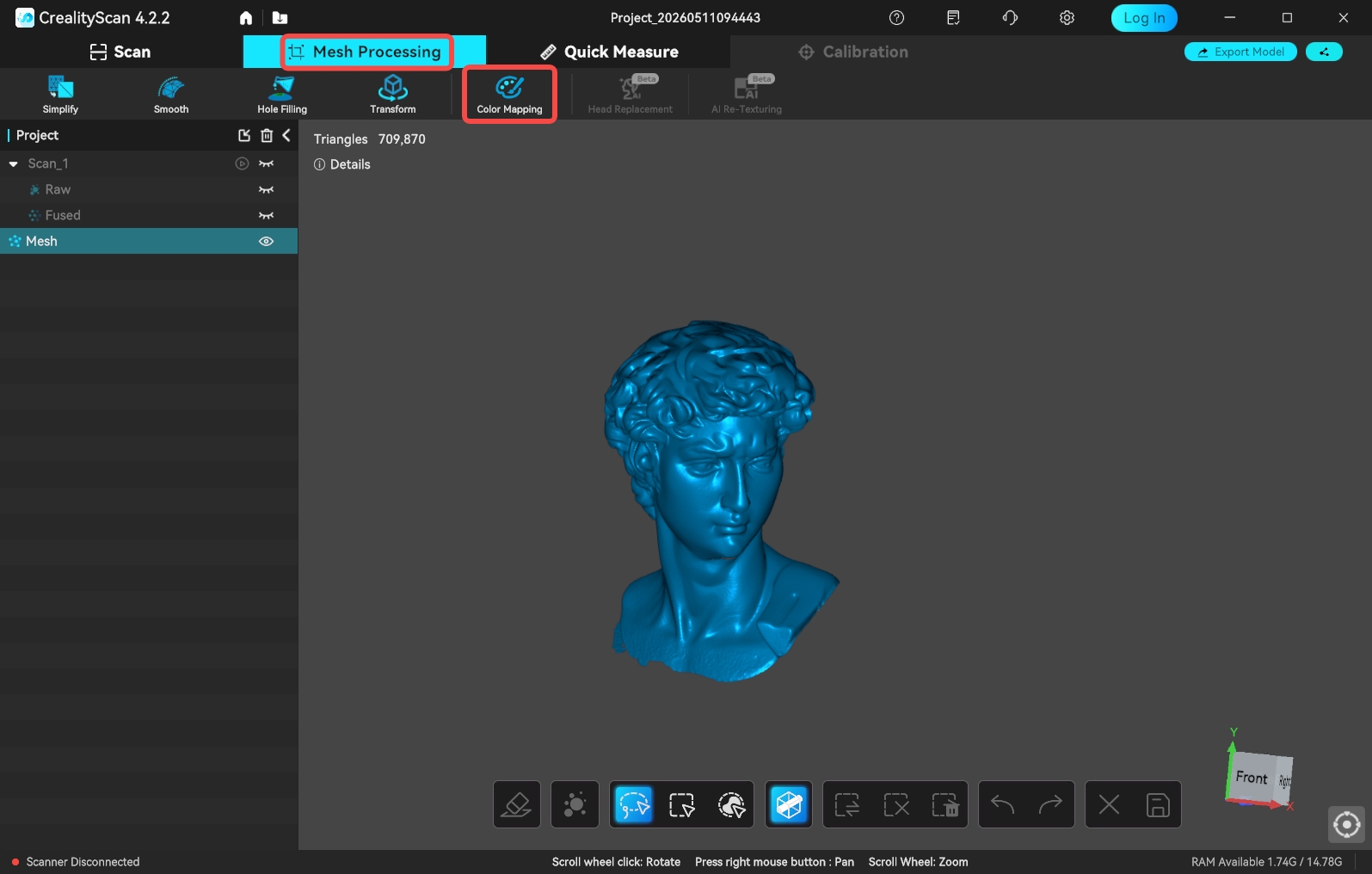
Task: Open help via the question mark icon
Action: (x=896, y=18)
